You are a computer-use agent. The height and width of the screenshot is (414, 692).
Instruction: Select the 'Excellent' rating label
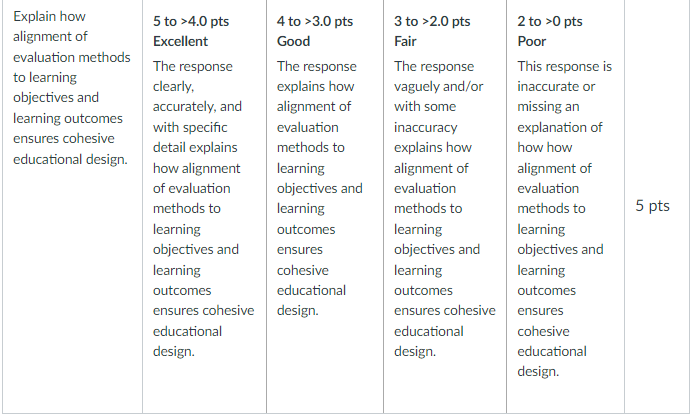[x=180, y=41]
